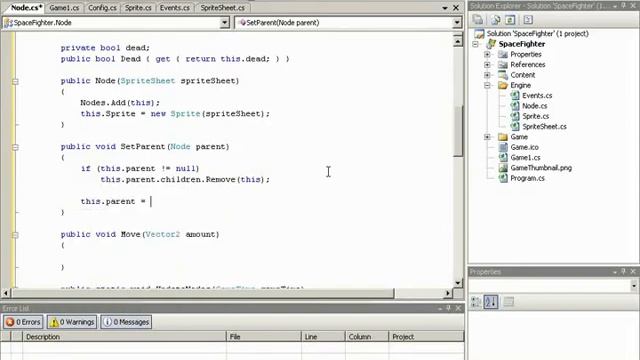Switch to the Game1.cs tab
The width and height of the screenshot is (640, 360).
(64, 8)
